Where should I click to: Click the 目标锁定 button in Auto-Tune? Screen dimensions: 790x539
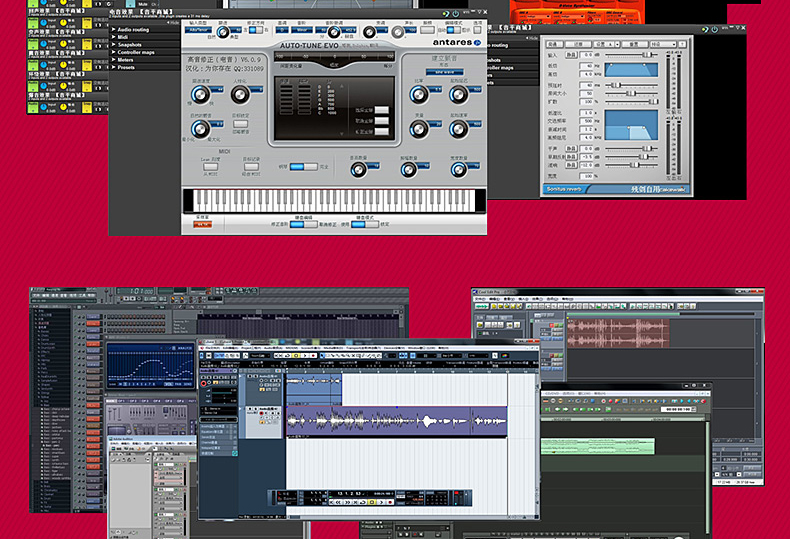pos(240,123)
